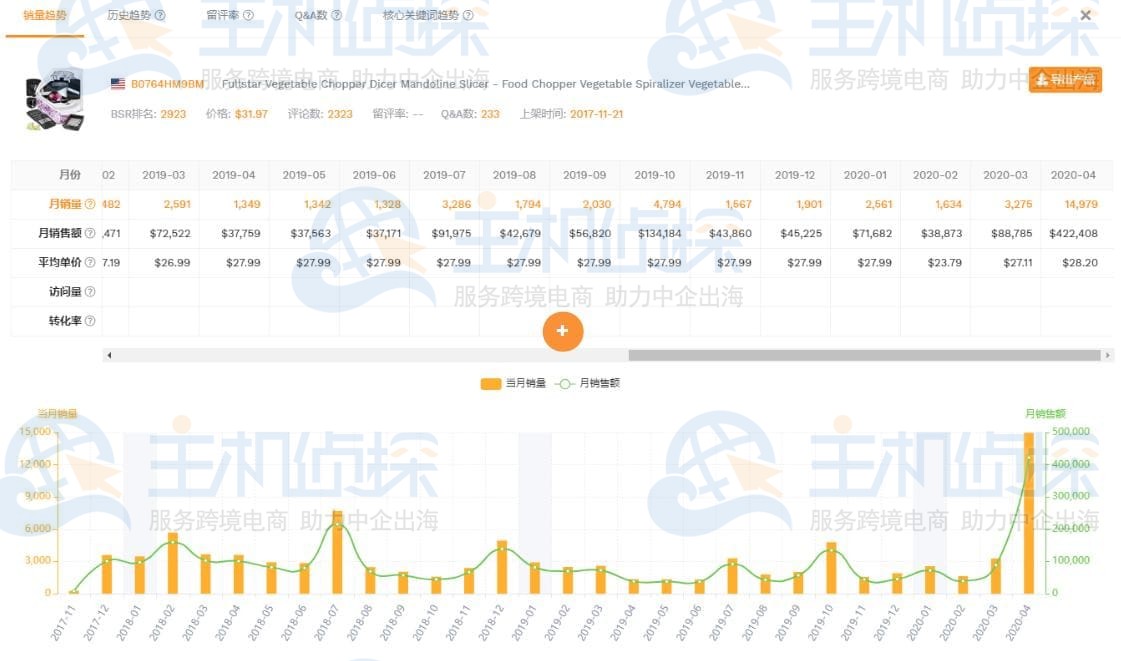Switch to the 历史趋势 tab
This screenshot has width=1121, height=661.
(x=131, y=15)
